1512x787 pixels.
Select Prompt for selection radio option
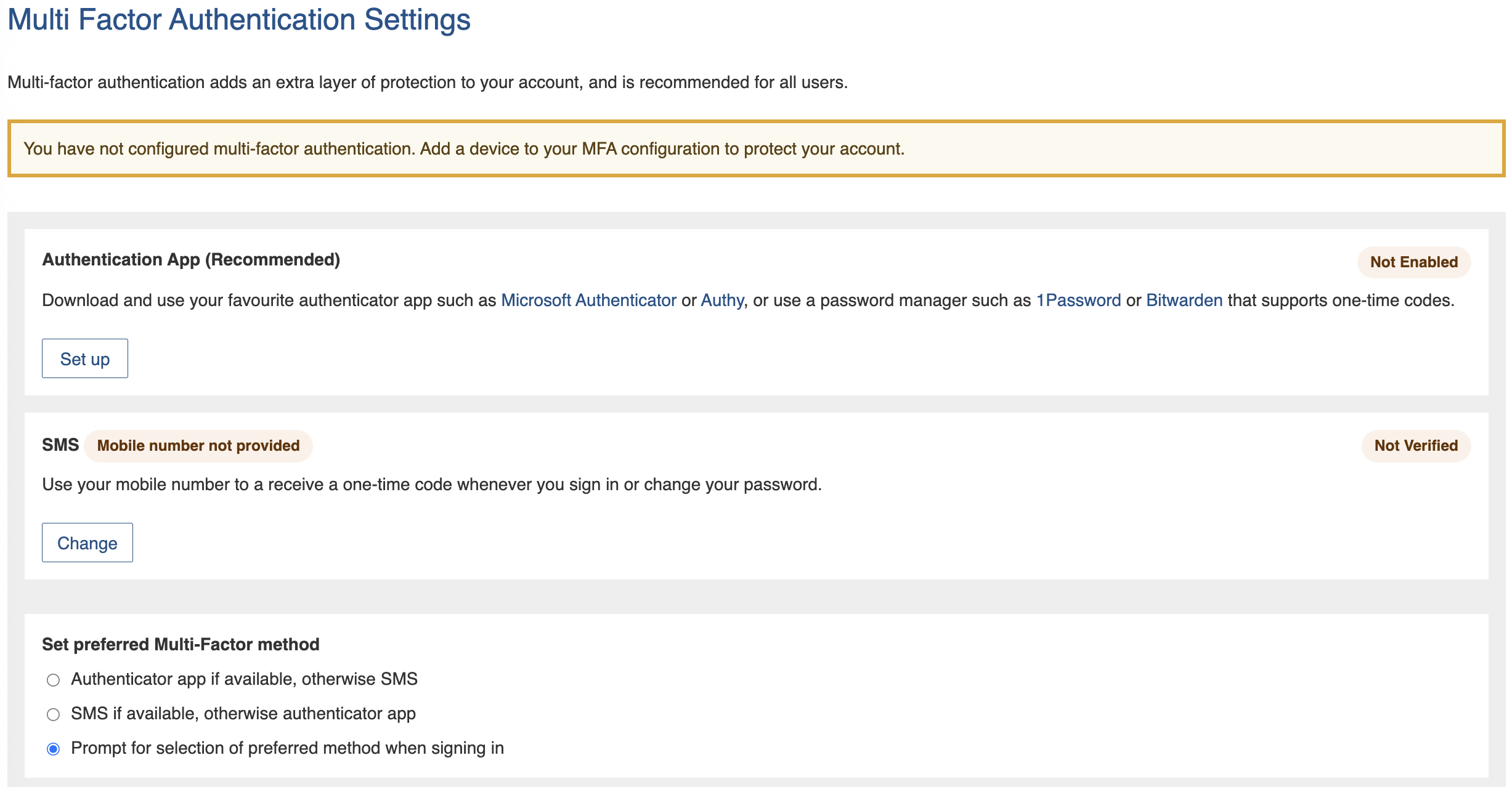click(x=54, y=749)
